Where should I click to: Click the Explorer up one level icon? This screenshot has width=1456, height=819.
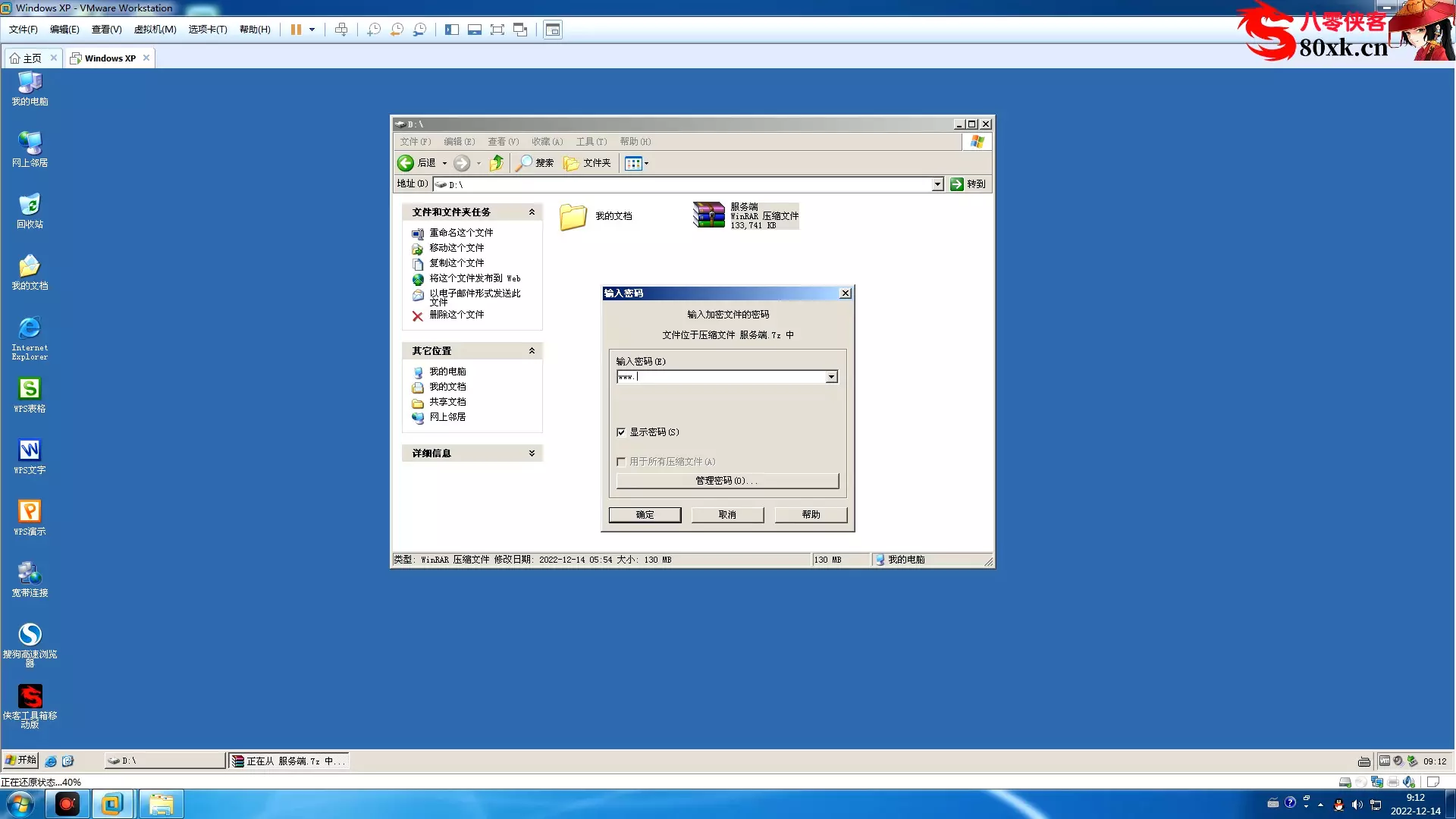coord(497,163)
